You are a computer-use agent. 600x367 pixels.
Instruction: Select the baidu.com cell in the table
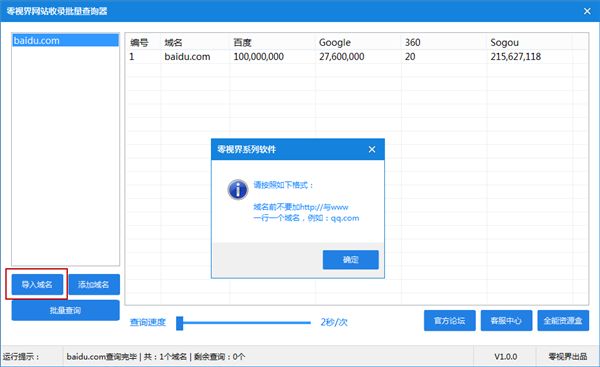pyautogui.click(x=188, y=57)
